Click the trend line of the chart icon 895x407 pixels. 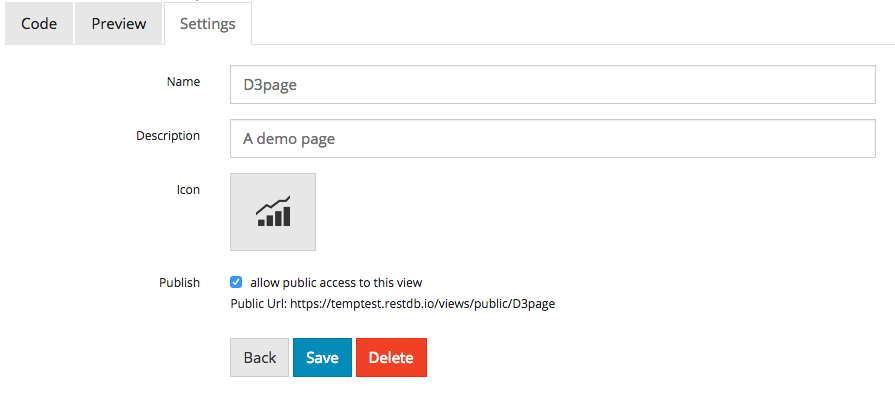[x=273, y=205]
